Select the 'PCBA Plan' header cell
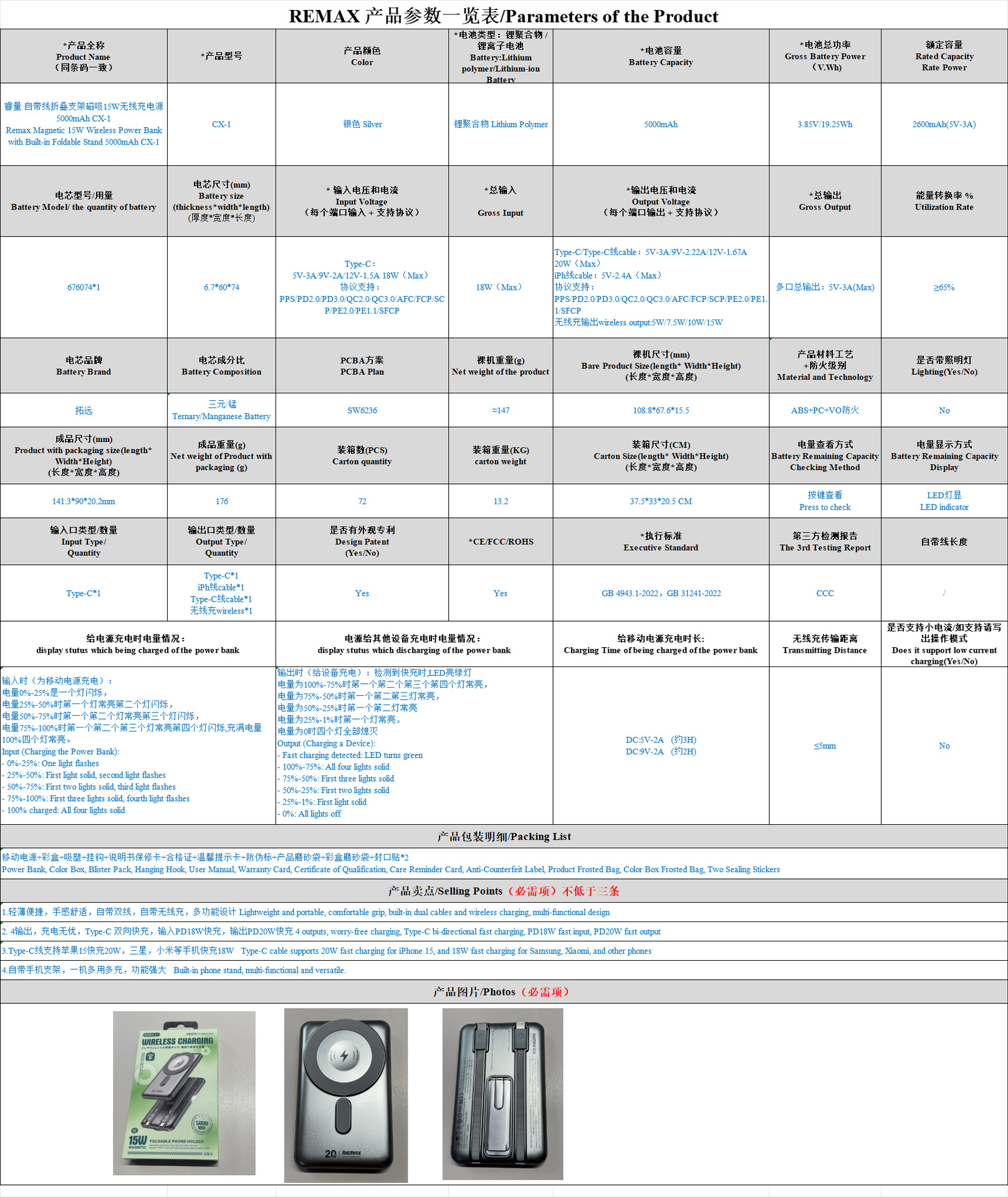The height and width of the screenshot is (1197, 1008). [x=362, y=366]
